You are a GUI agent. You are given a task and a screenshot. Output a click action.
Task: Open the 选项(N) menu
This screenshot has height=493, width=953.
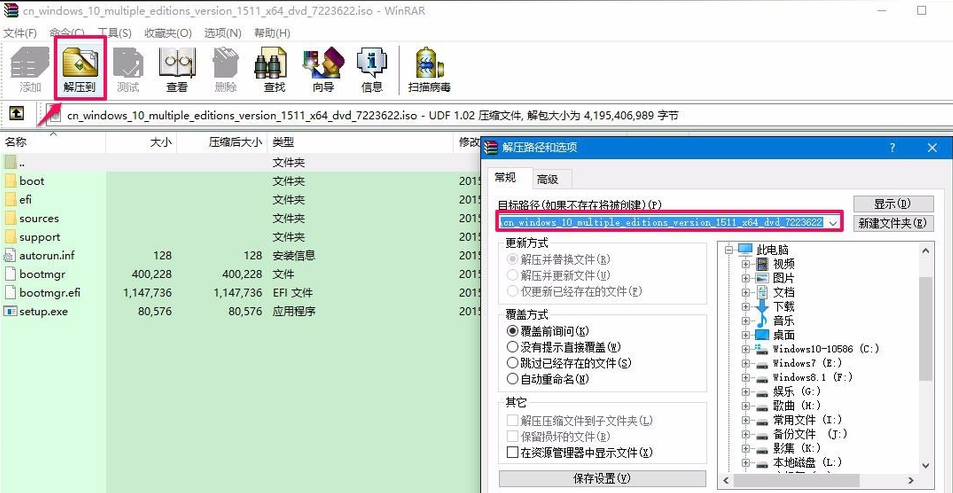222,33
